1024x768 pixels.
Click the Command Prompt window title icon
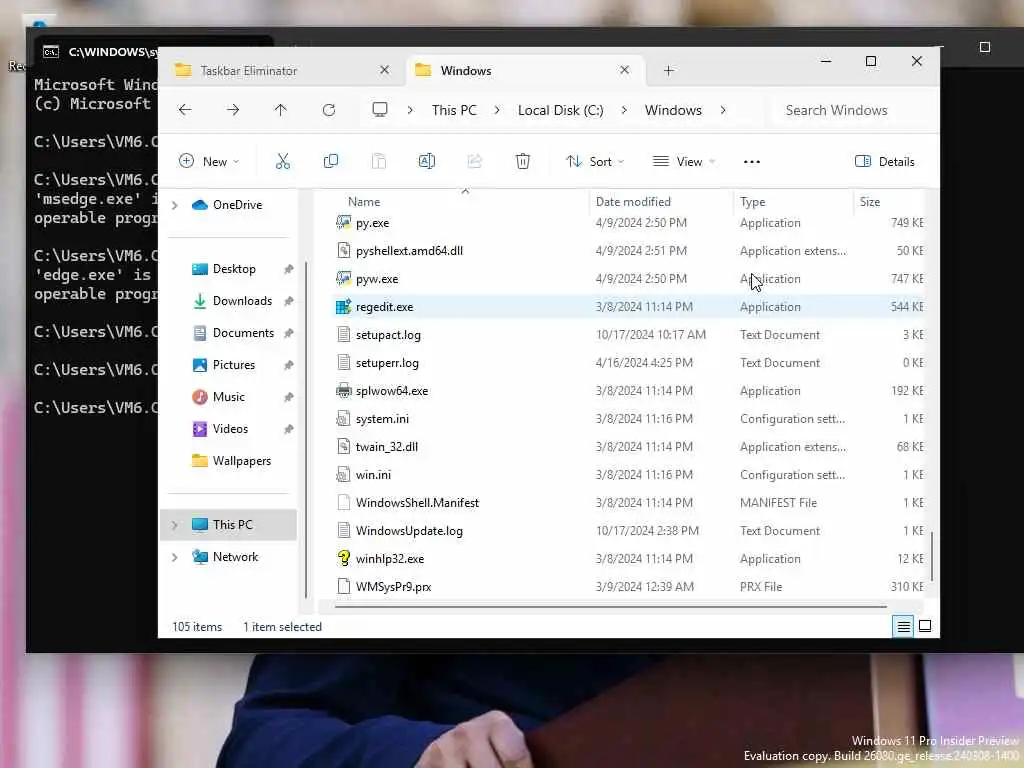(51, 52)
